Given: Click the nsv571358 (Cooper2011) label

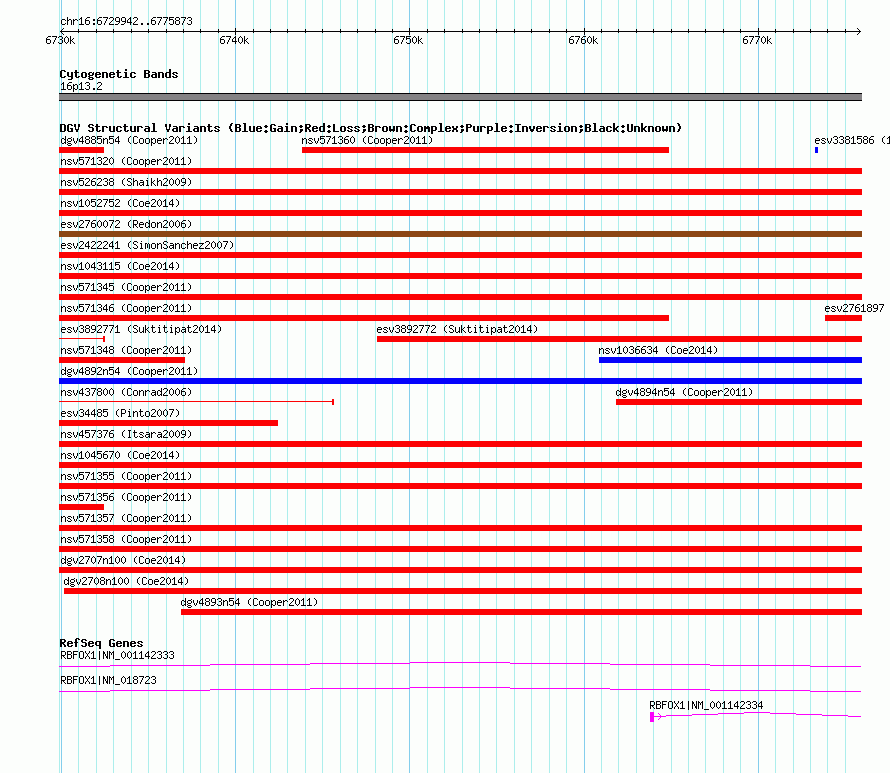Looking at the screenshot, I should click(x=126, y=539).
